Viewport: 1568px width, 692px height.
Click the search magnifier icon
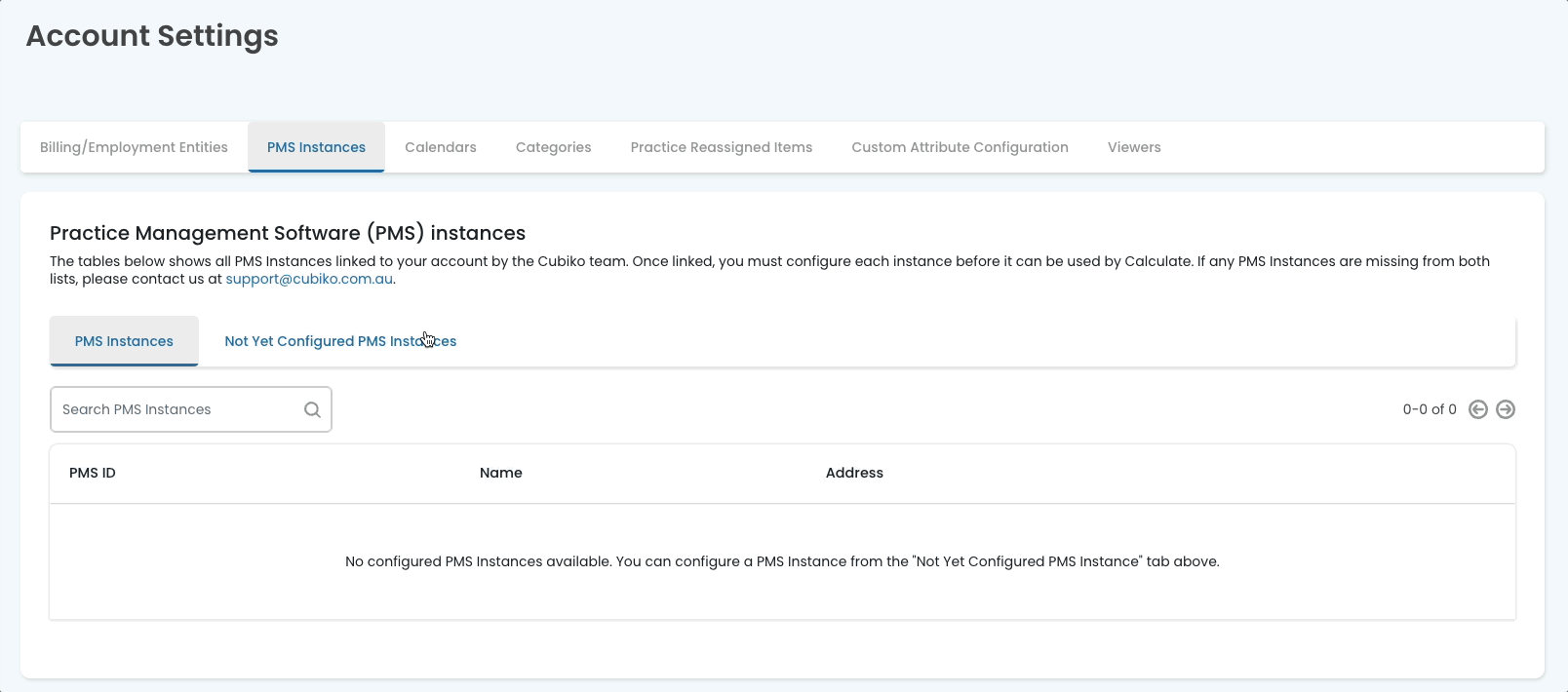click(x=312, y=409)
